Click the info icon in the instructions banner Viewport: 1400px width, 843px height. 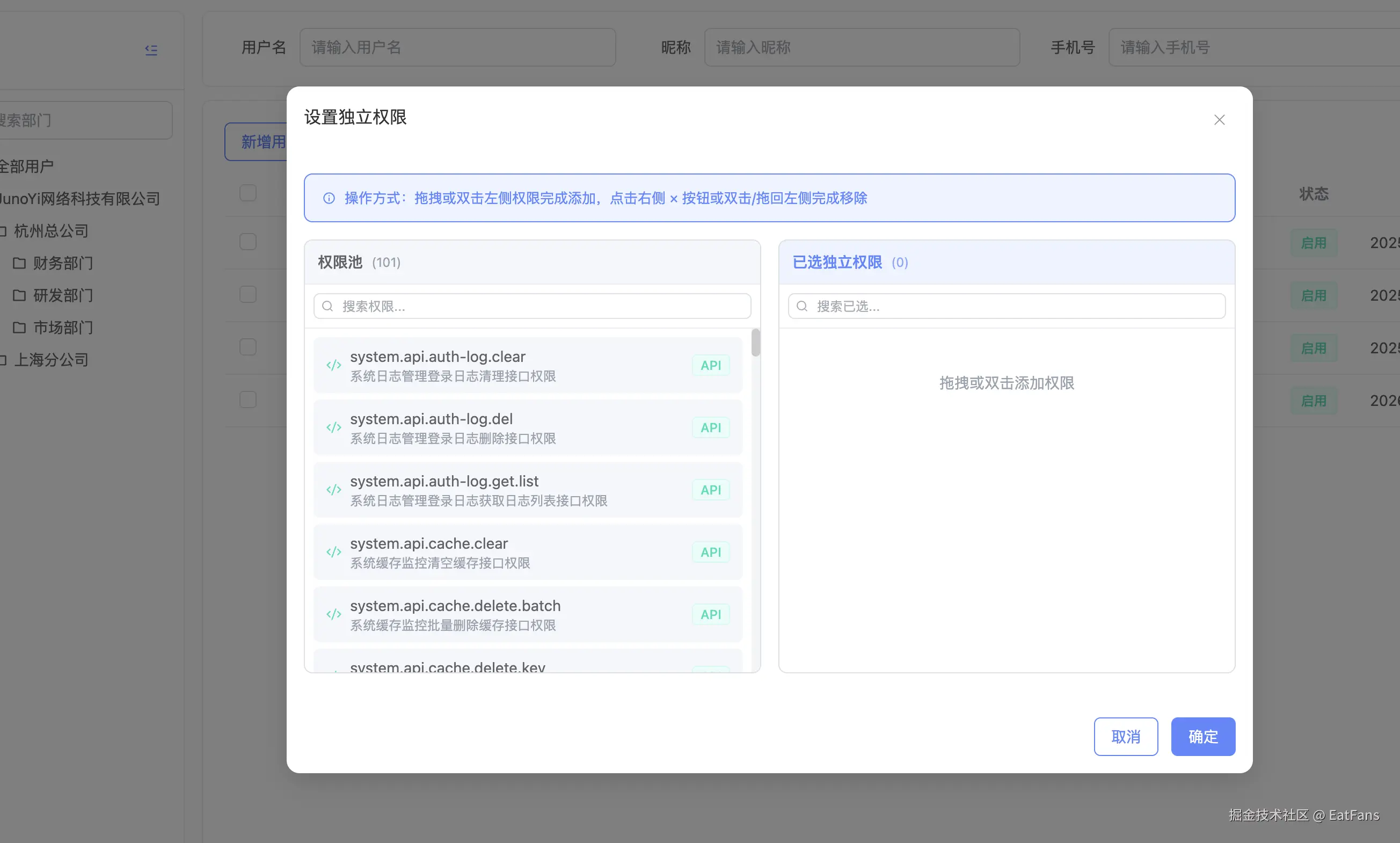click(x=330, y=198)
